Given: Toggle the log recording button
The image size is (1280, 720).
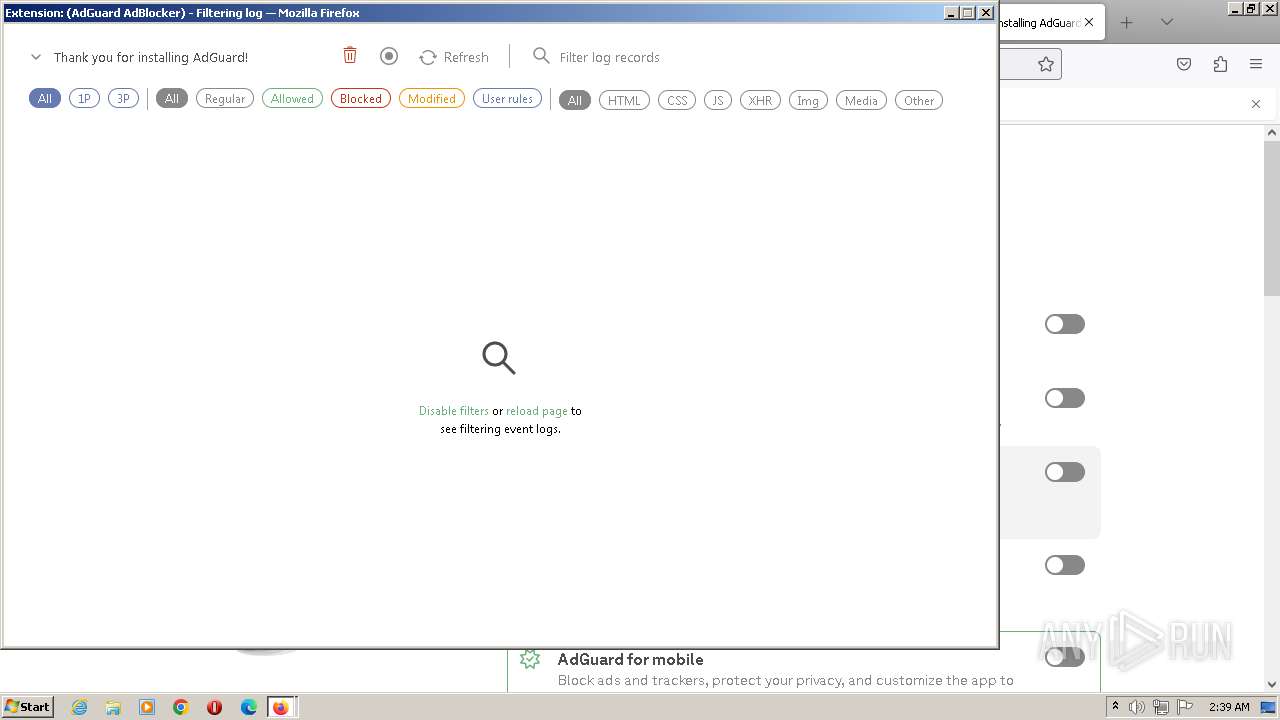Looking at the screenshot, I should 389,56.
